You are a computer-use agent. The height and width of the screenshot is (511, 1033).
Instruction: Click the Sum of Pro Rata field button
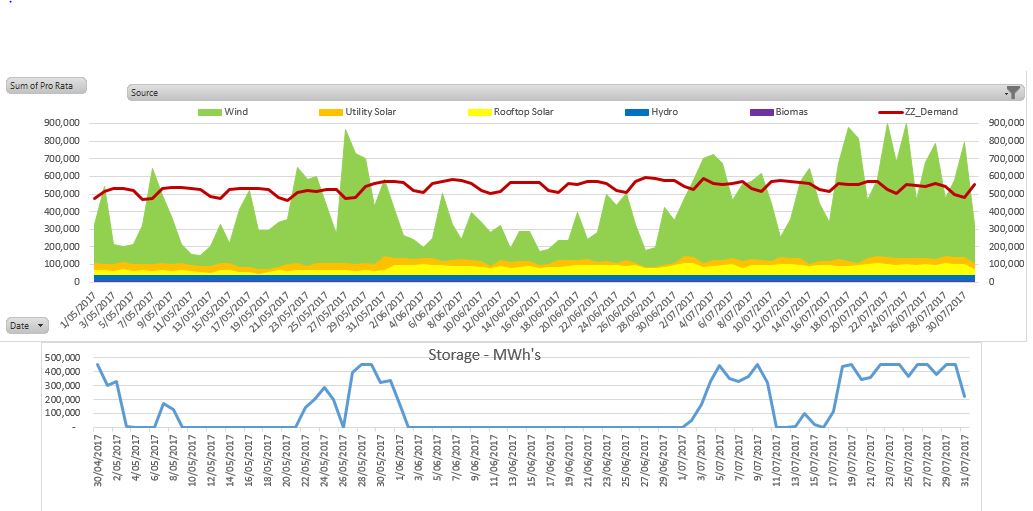click(46, 86)
